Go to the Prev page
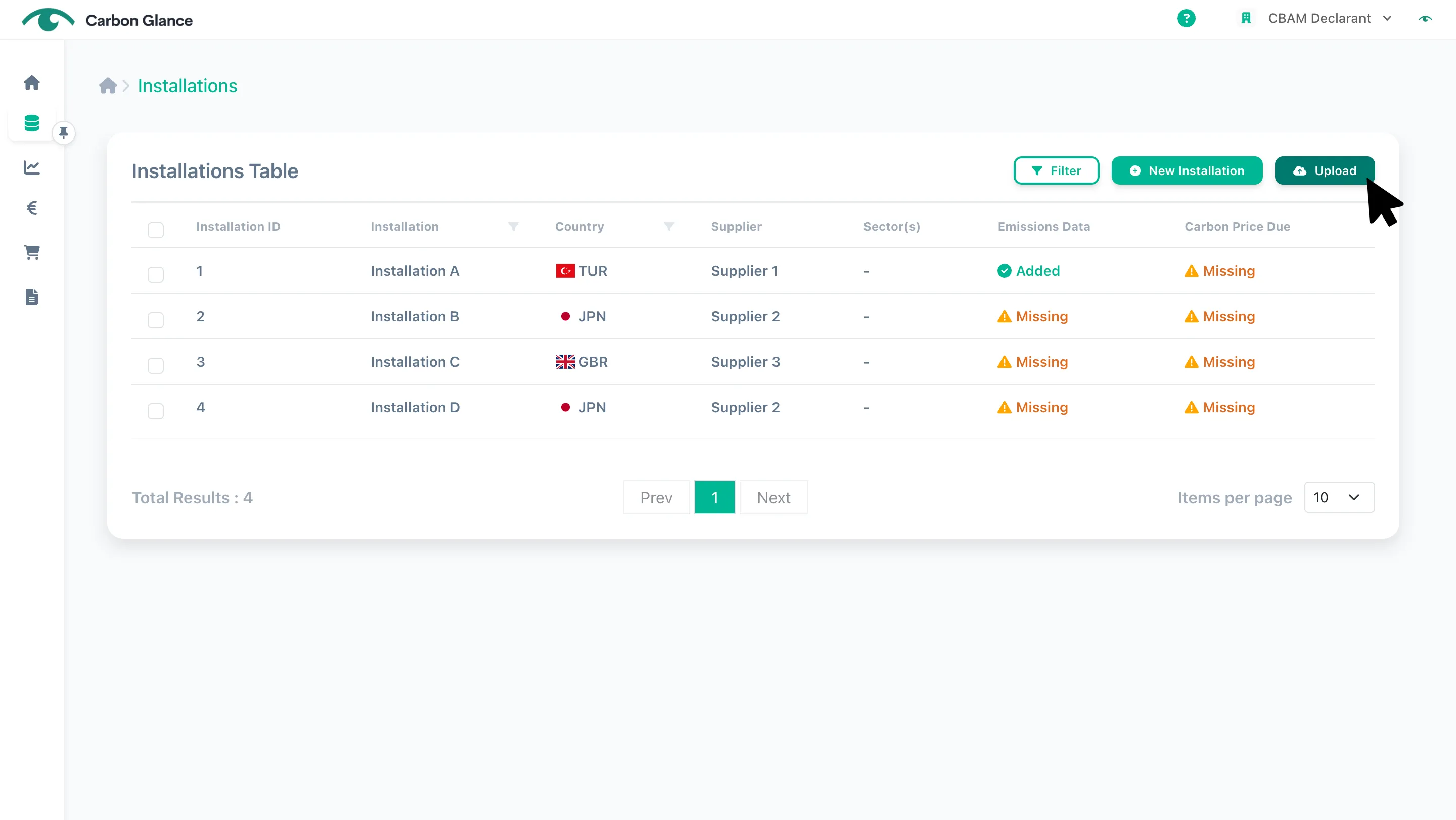The image size is (1456, 820). click(x=656, y=498)
